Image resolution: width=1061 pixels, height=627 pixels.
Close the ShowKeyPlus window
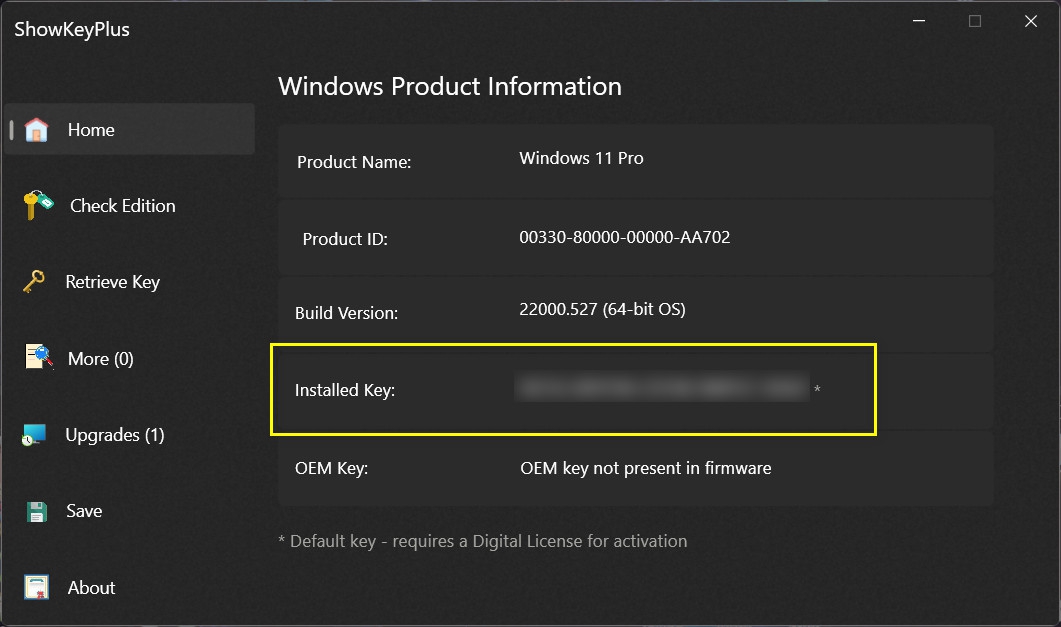pos(1031,21)
